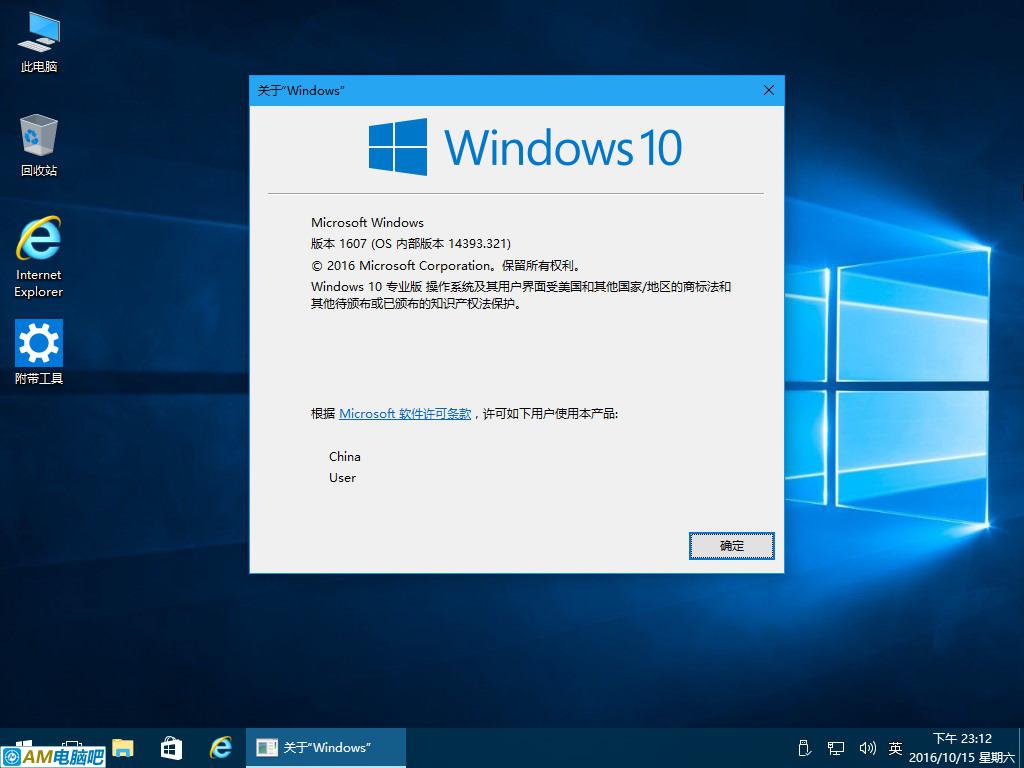Click the "版本 1607 (OS 内部版本 14393.321)" line

click(x=411, y=244)
